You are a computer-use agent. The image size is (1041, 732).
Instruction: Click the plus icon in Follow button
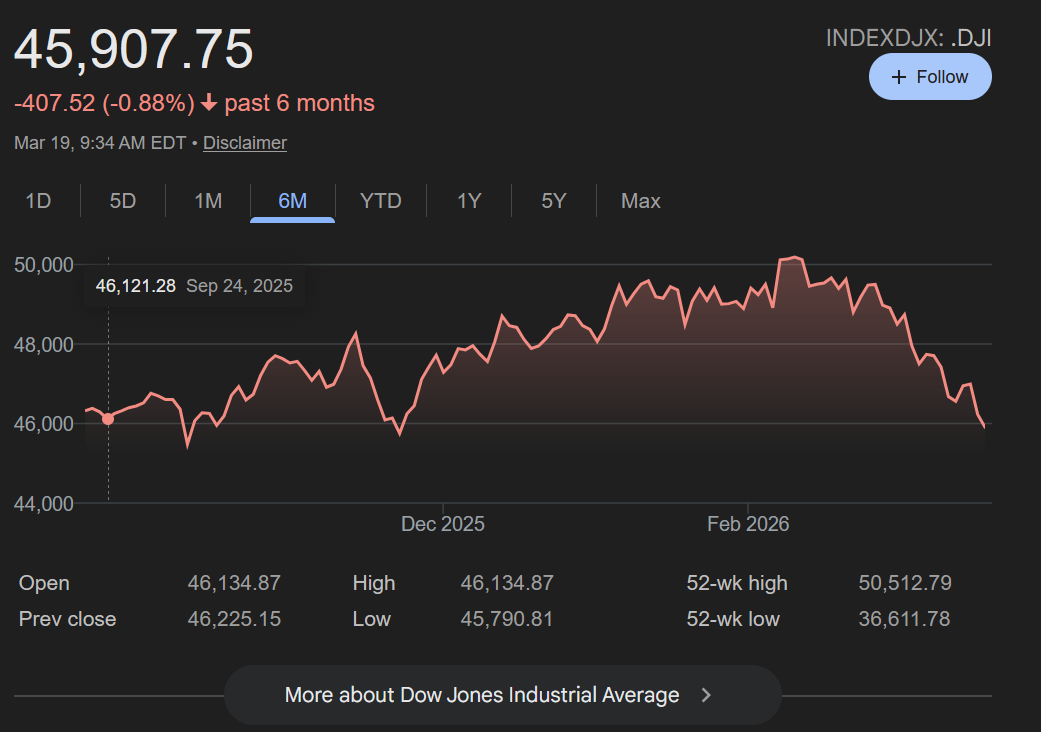(899, 77)
